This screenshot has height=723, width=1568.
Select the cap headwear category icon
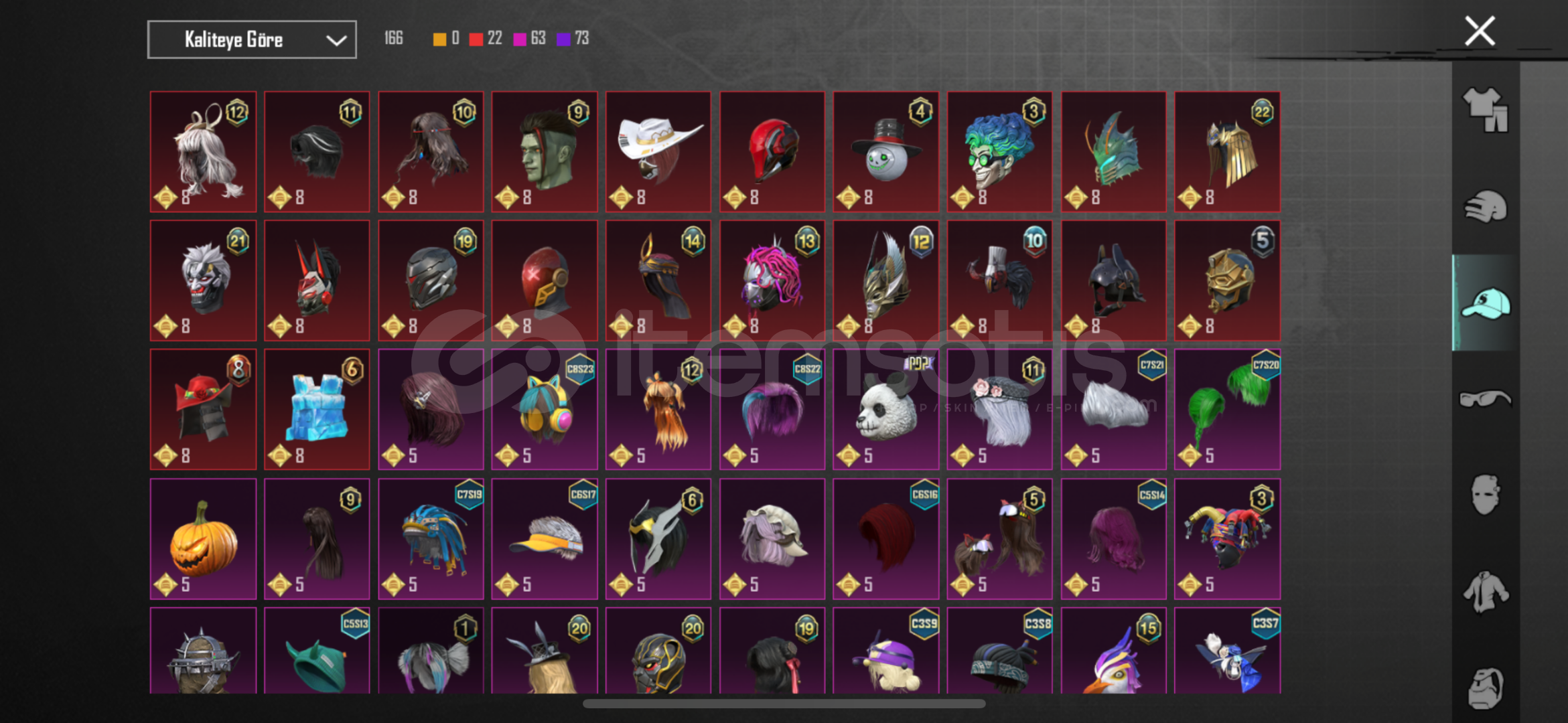point(1485,303)
